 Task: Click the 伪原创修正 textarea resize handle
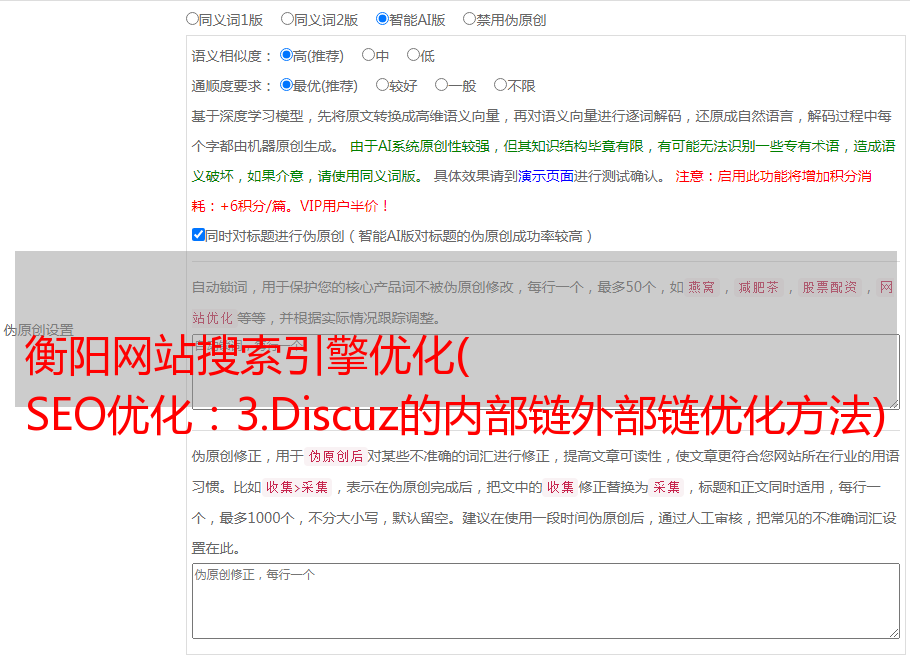click(894, 634)
